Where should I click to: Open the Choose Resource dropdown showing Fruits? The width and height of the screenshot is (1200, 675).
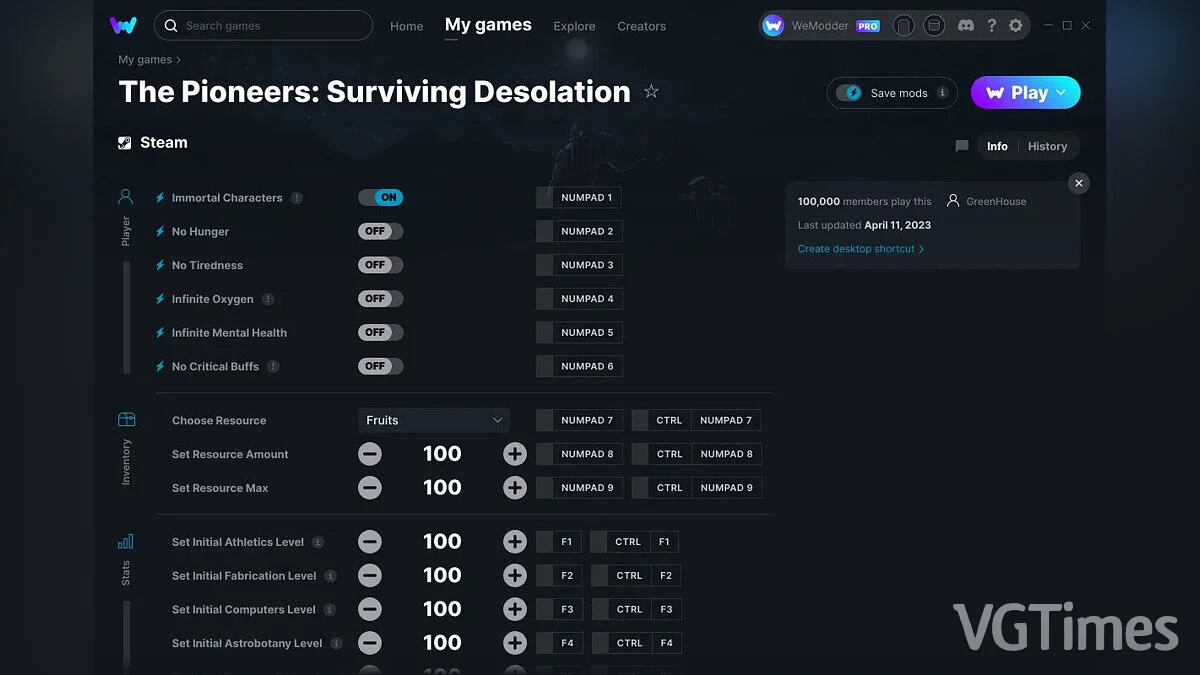pyautogui.click(x=433, y=420)
